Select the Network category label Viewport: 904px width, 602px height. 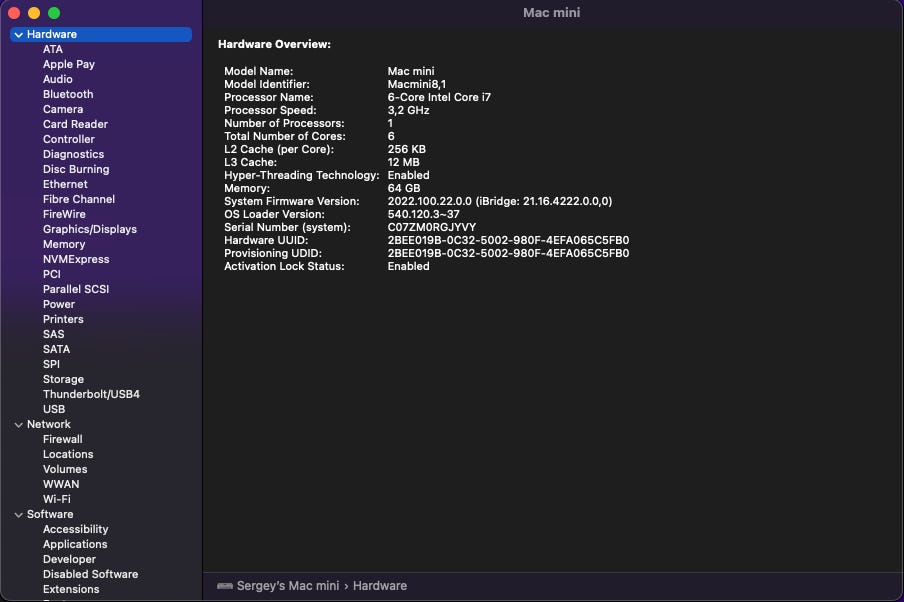point(49,424)
